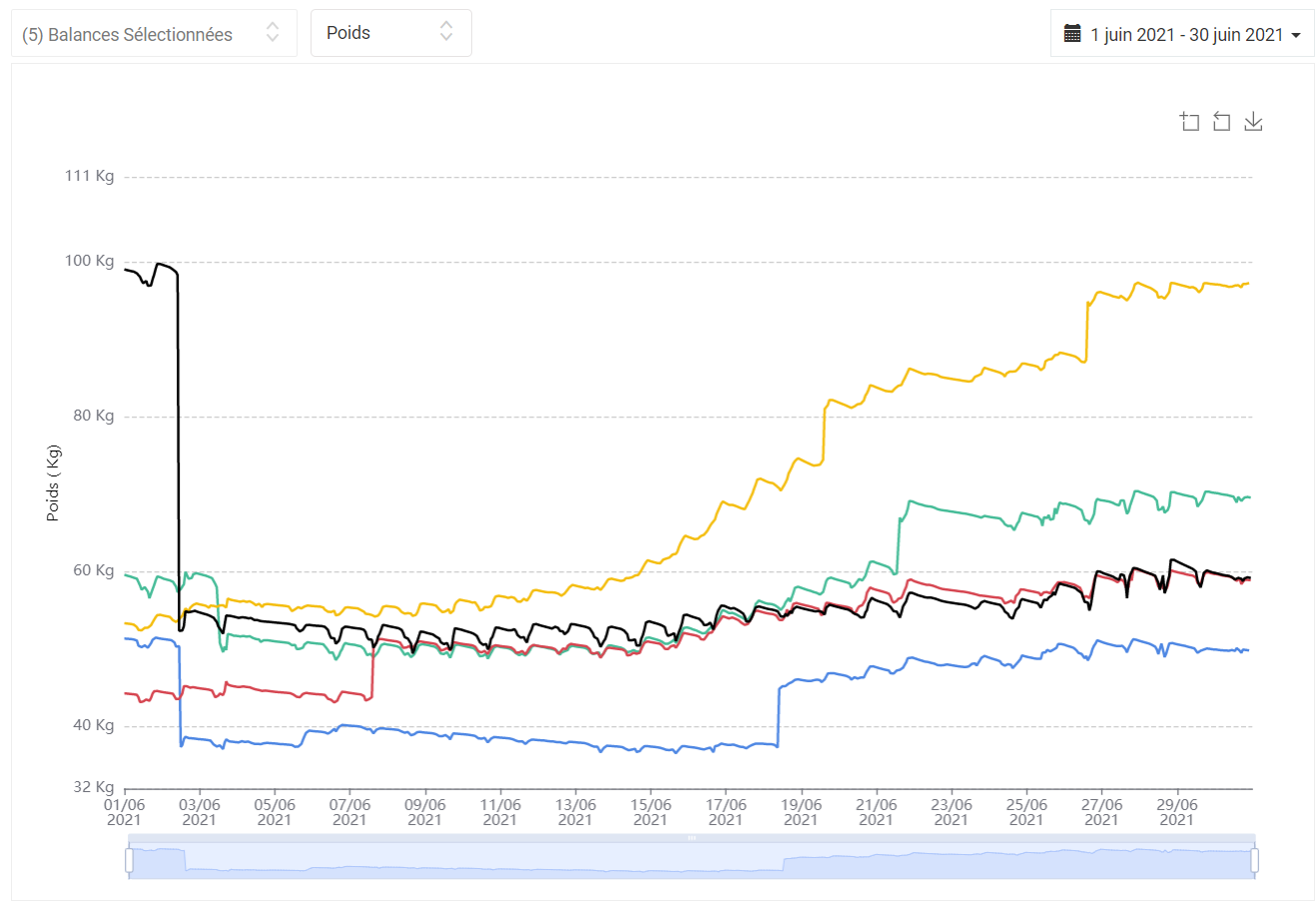The image size is (1316, 905).
Task: Click the 80 Kg axis label
Action: [94, 416]
